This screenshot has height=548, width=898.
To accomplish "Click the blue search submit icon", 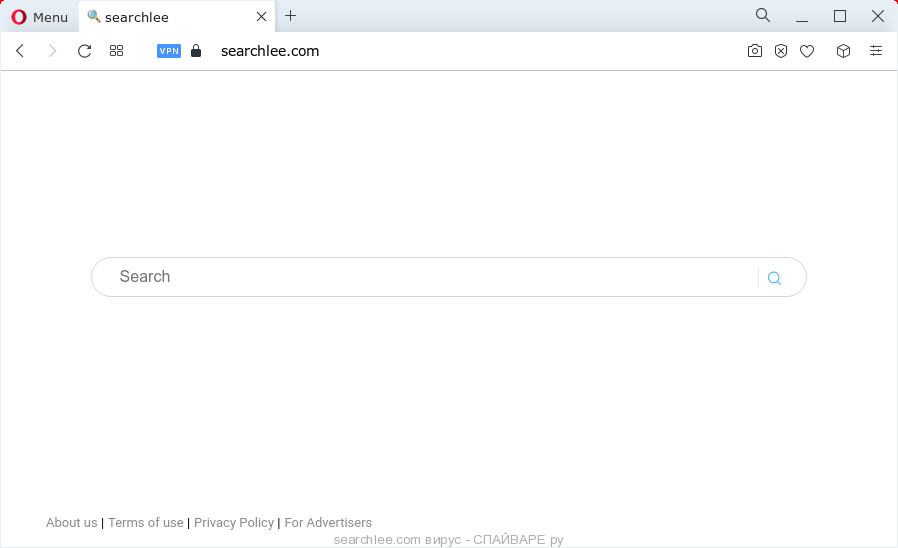I will coord(774,278).
